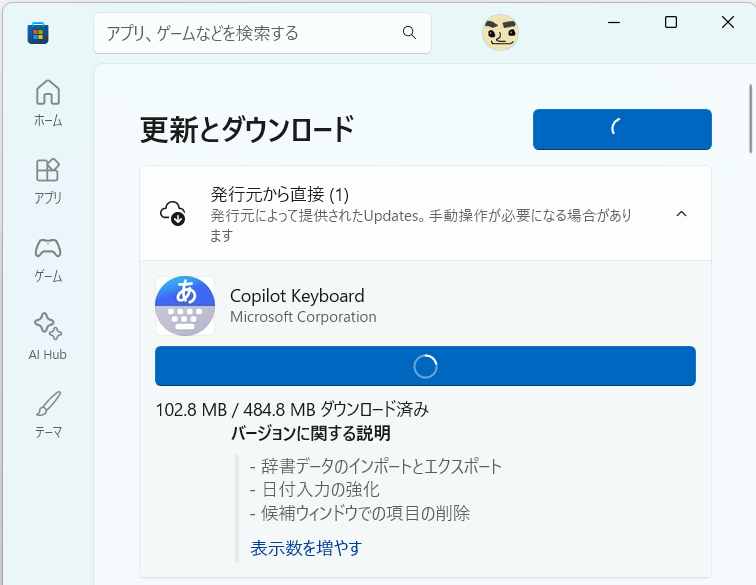Click the Microsoft Store logo icon

coord(38,33)
